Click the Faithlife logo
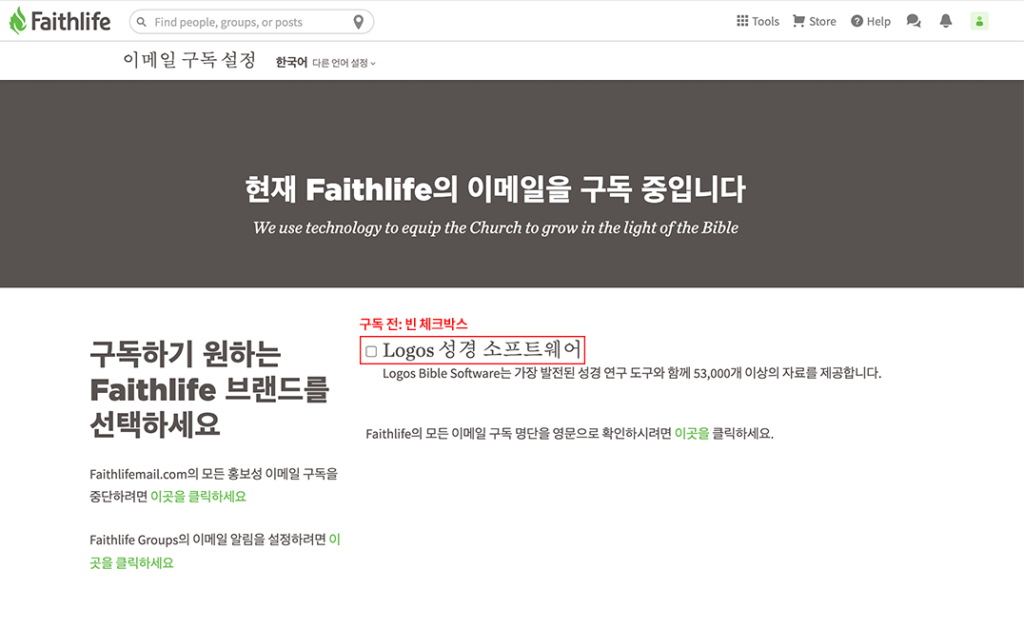1024x629 pixels. point(59,21)
